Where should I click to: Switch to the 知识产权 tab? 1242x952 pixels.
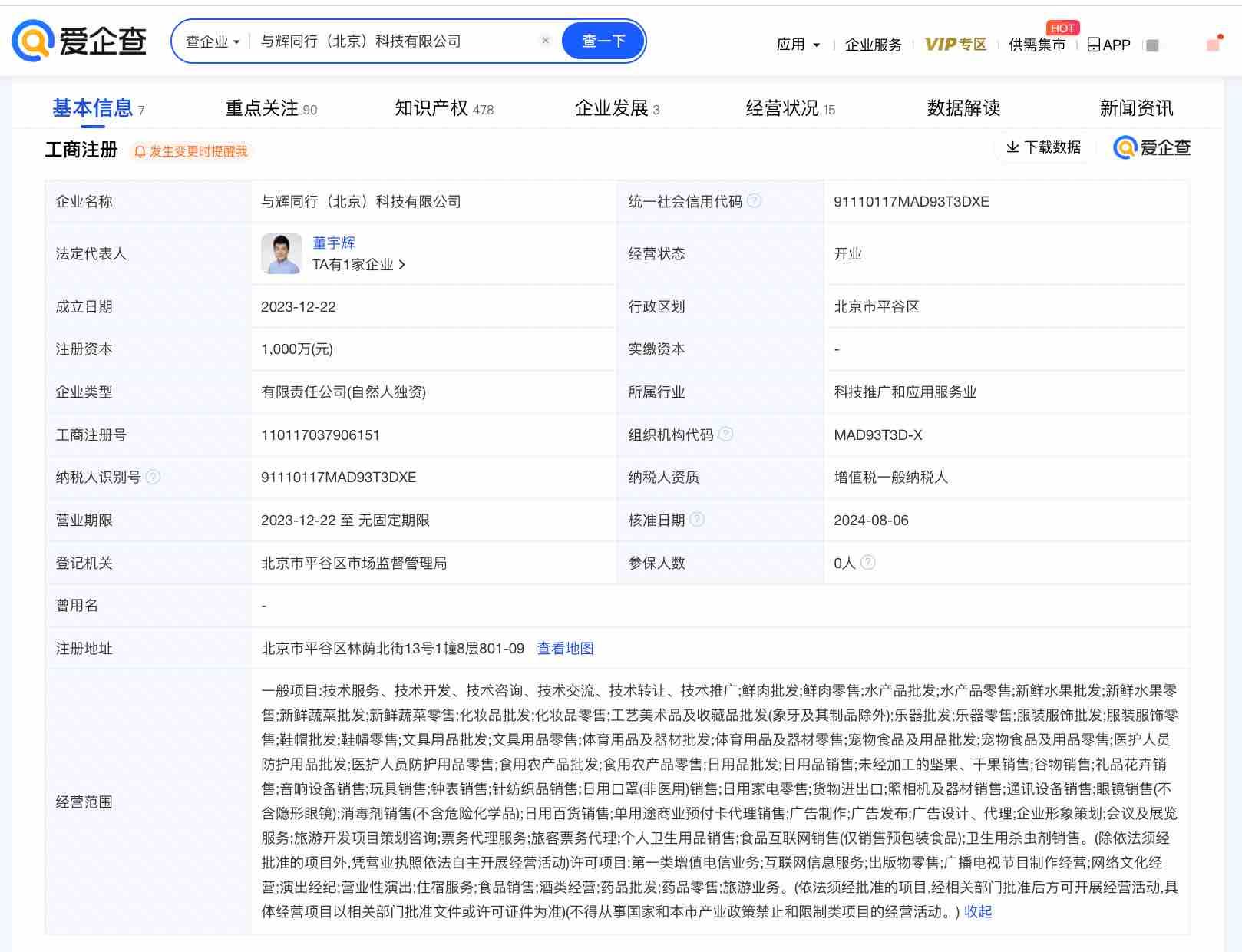tap(444, 108)
